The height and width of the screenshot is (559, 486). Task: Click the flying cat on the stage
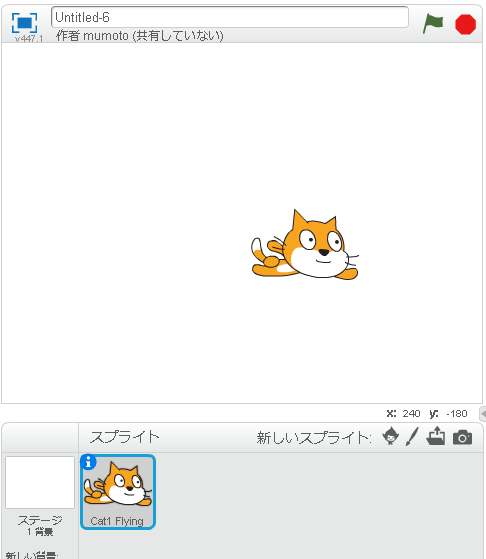(x=305, y=245)
